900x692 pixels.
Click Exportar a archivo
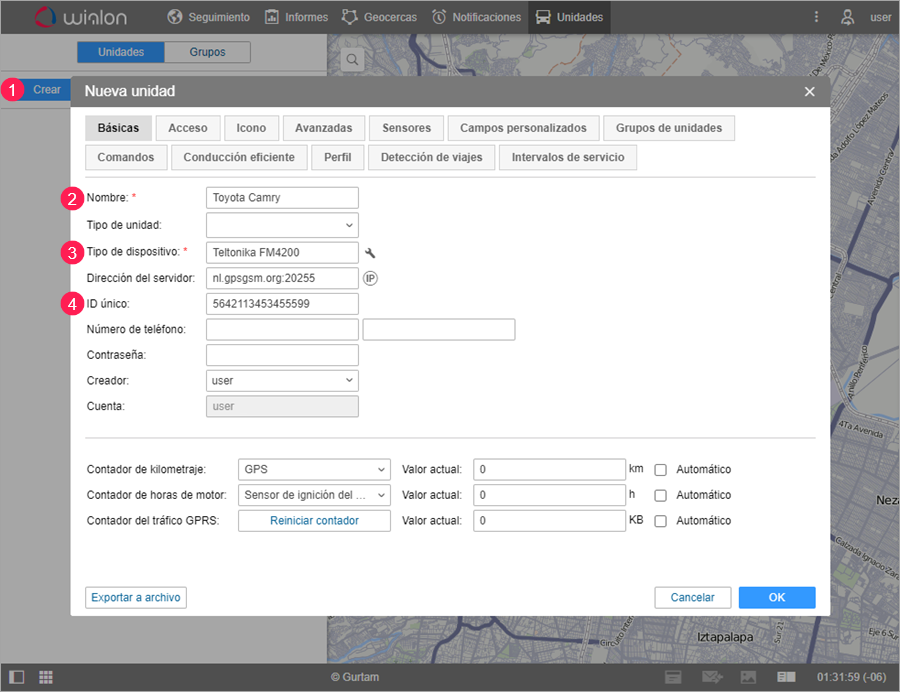(136, 597)
